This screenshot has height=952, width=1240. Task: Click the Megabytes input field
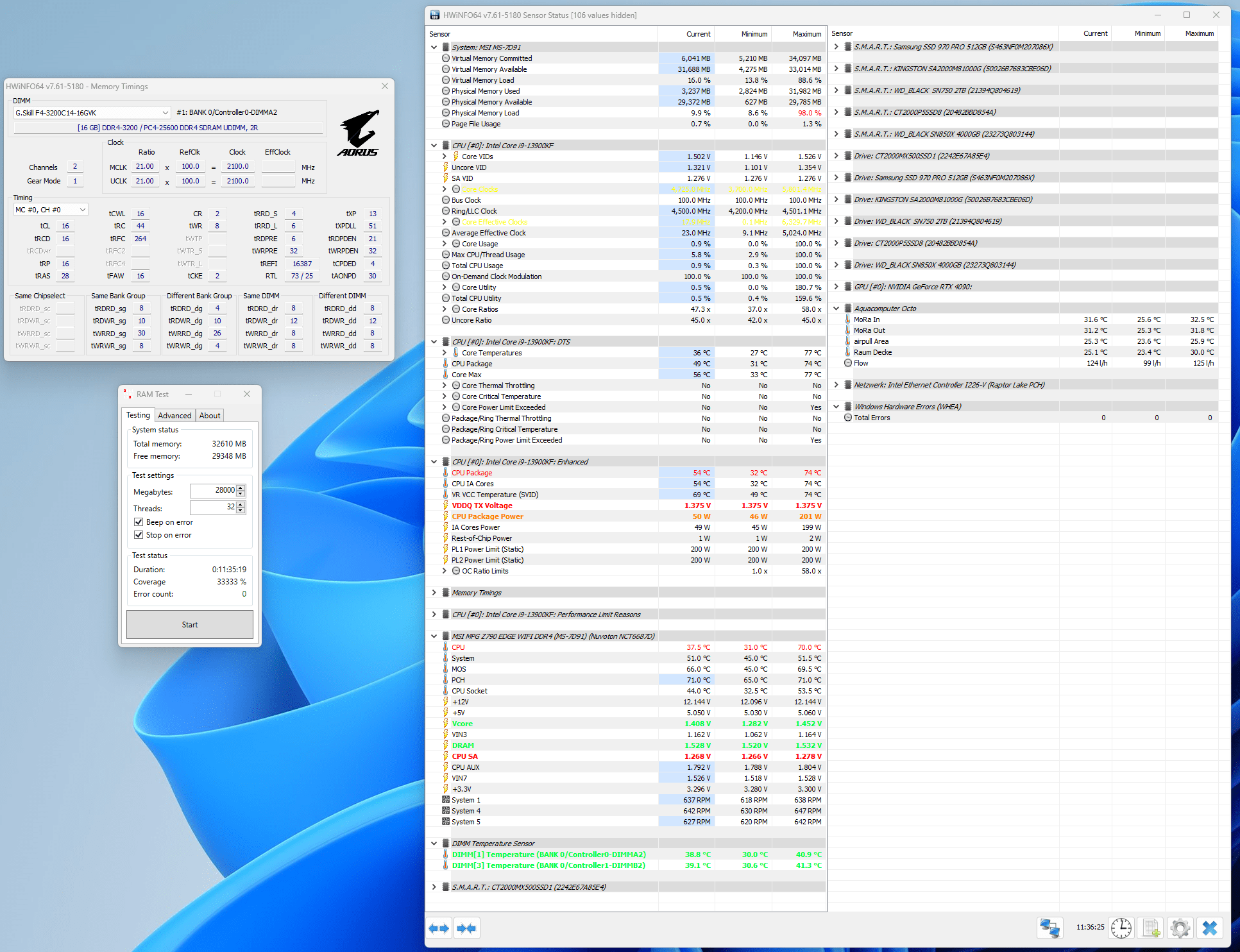point(214,490)
